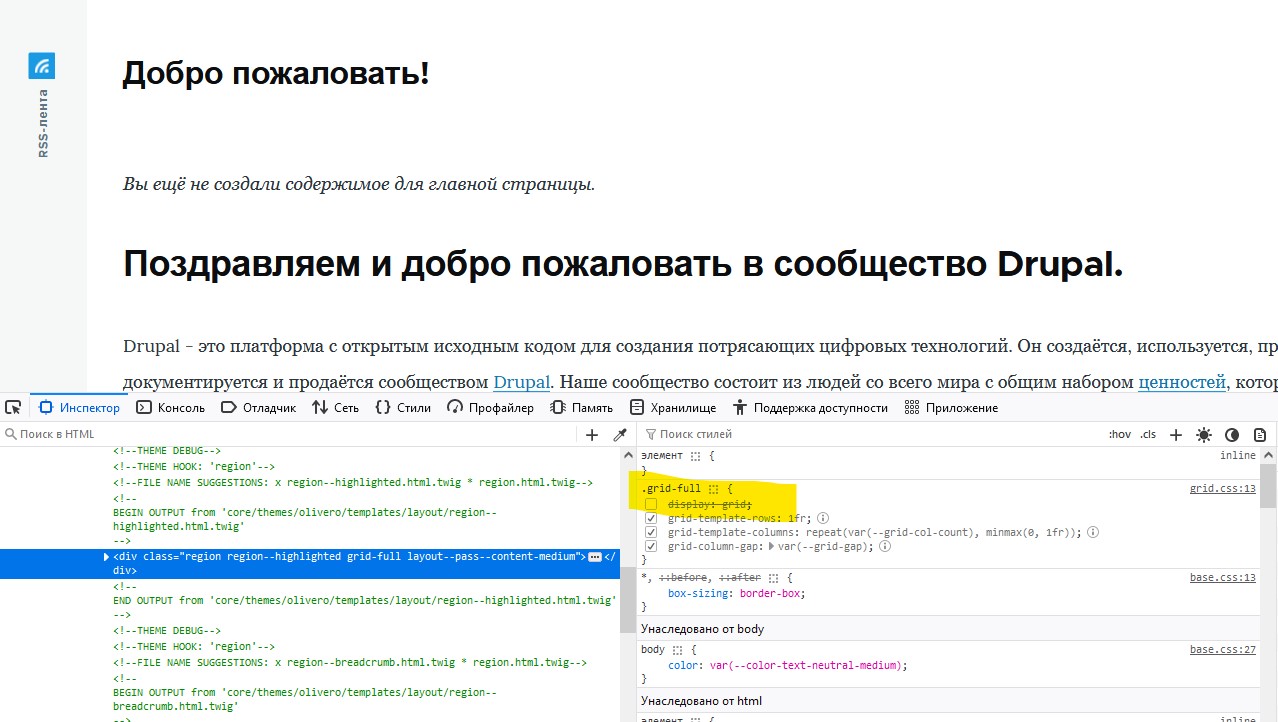Follow the ценностей link on the page
This screenshot has width=1278, height=722.
pos(1182,382)
